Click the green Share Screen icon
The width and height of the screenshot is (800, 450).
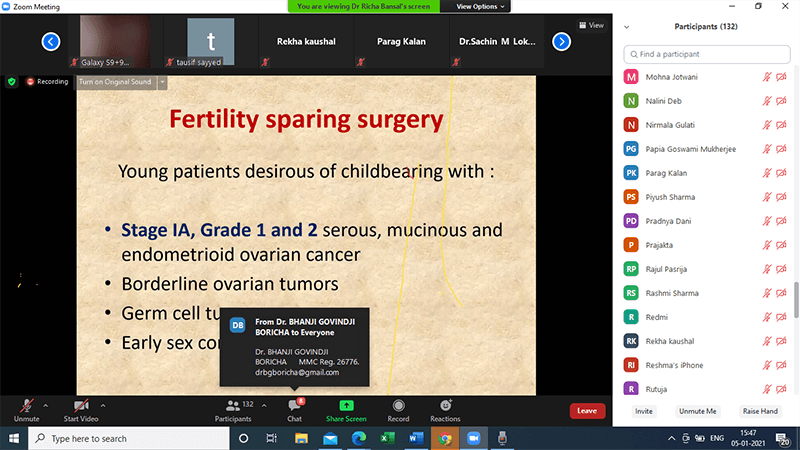(346, 406)
